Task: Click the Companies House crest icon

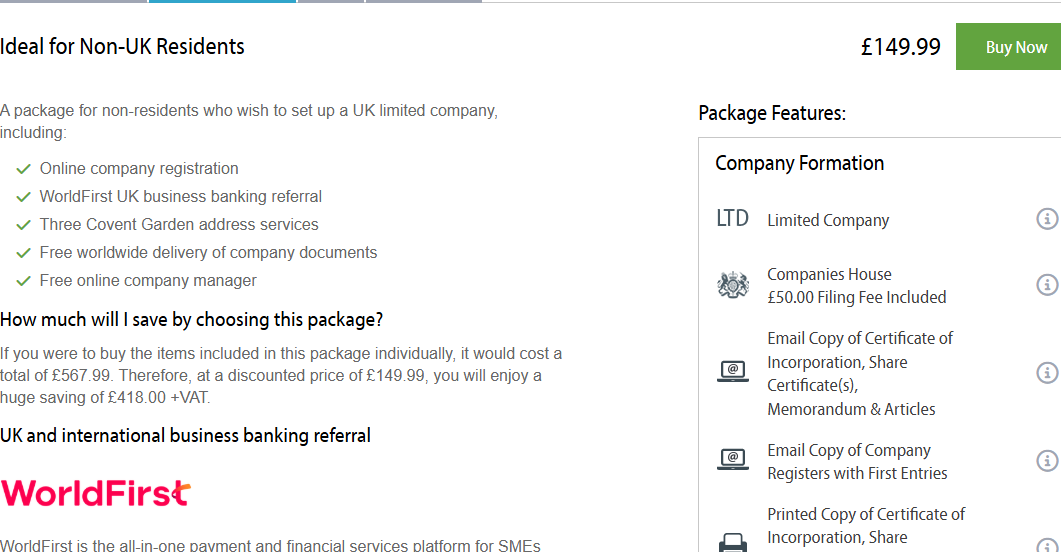Action: (x=733, y=285)
